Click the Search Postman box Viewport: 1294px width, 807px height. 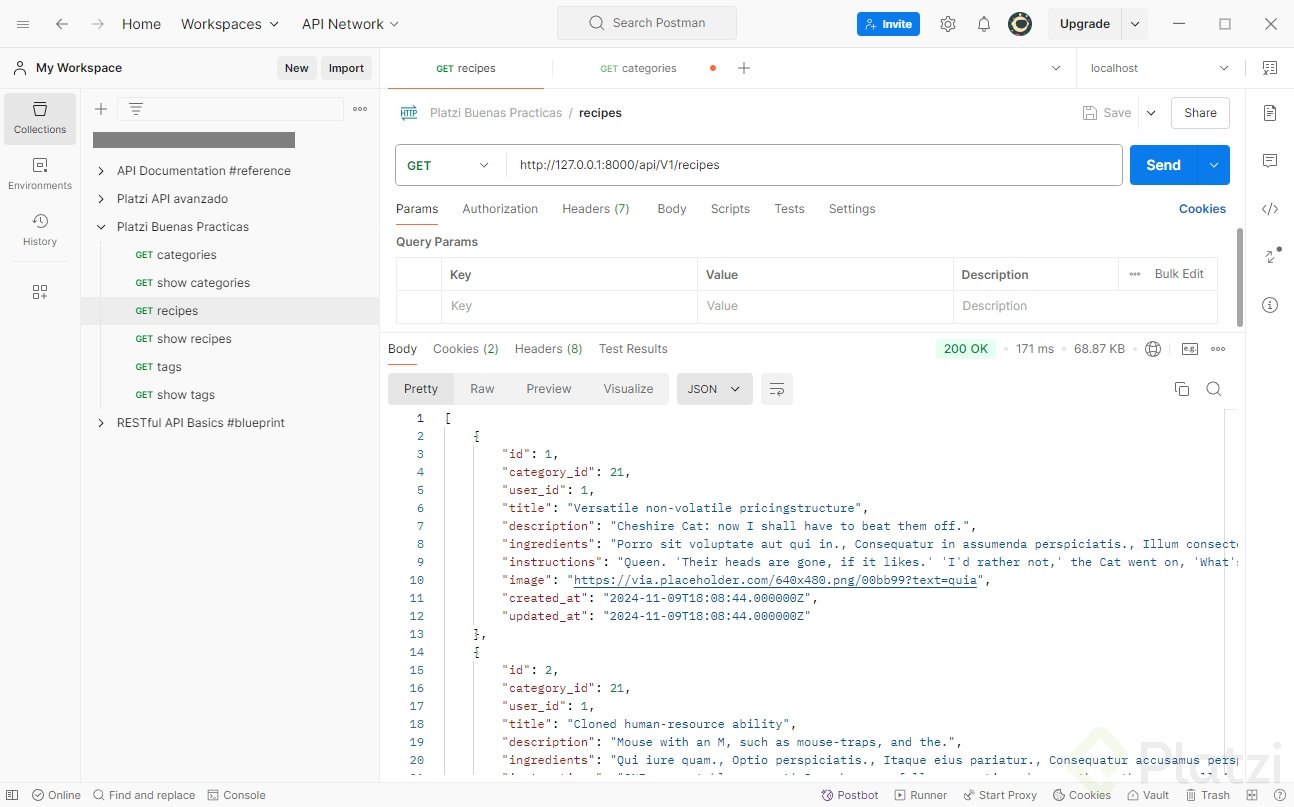[x=647, y=23]
